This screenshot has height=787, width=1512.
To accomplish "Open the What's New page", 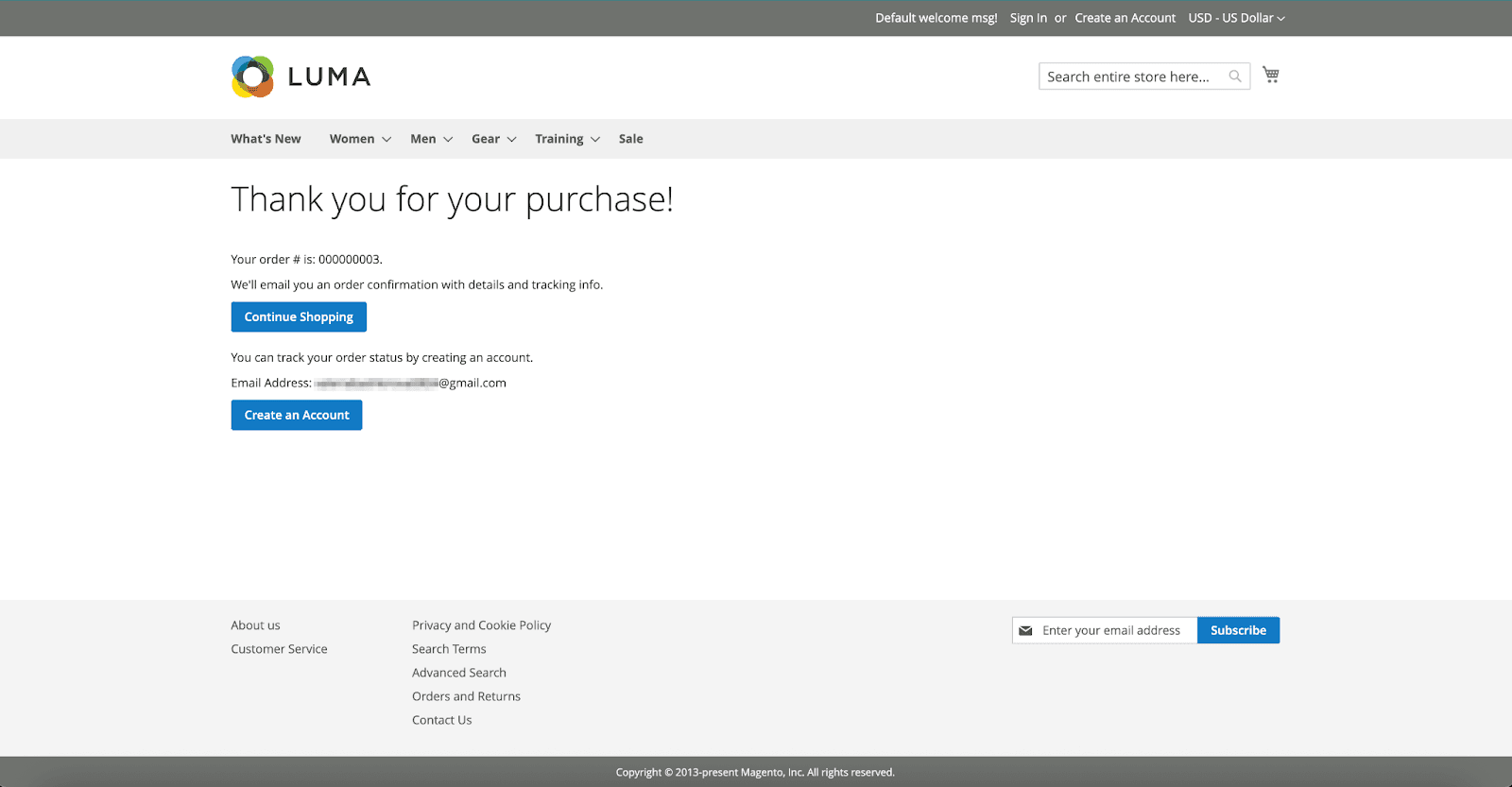I will tap(266, 139).
